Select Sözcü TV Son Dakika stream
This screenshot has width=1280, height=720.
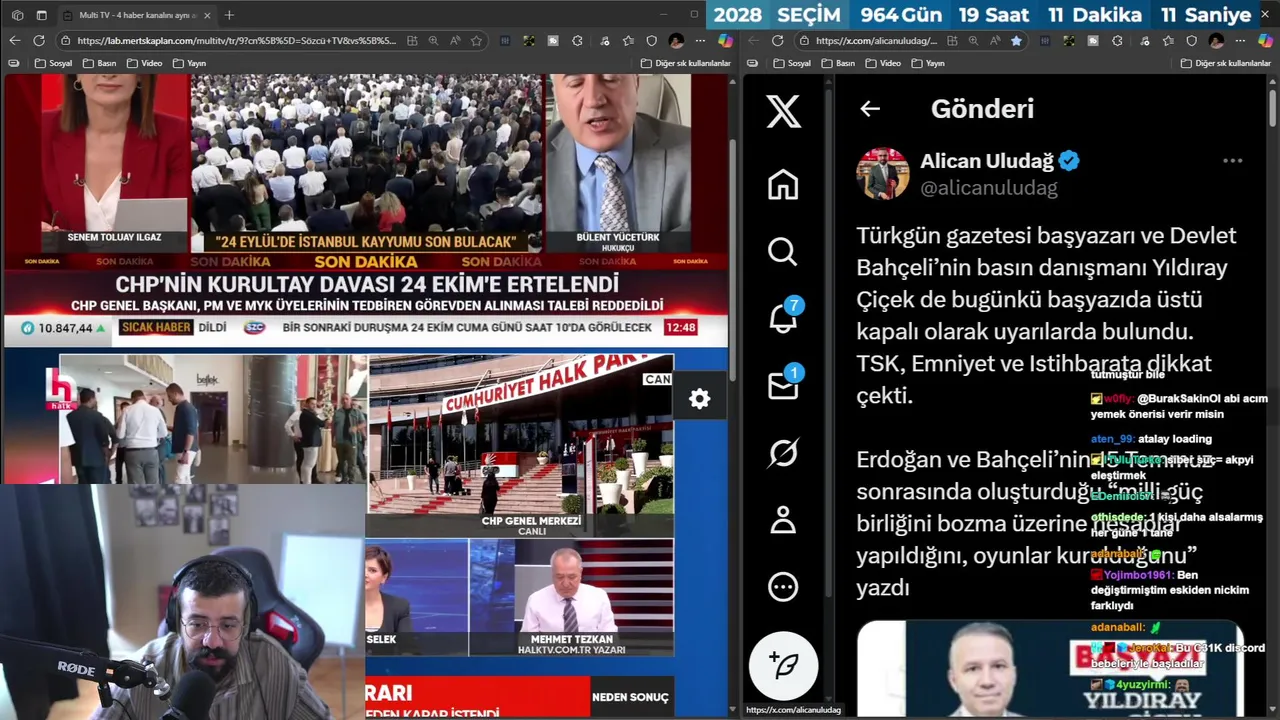pos(365,210)
